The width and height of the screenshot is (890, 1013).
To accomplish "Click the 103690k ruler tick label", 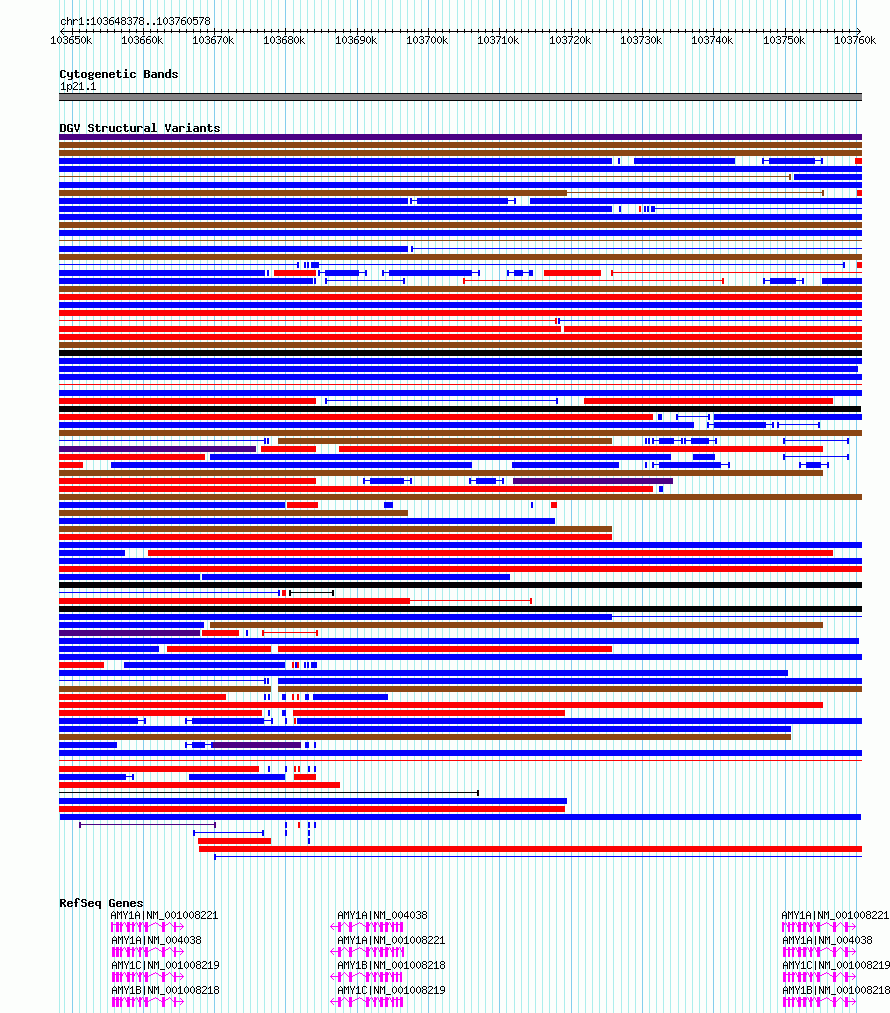I will click(x=356, y=40).
